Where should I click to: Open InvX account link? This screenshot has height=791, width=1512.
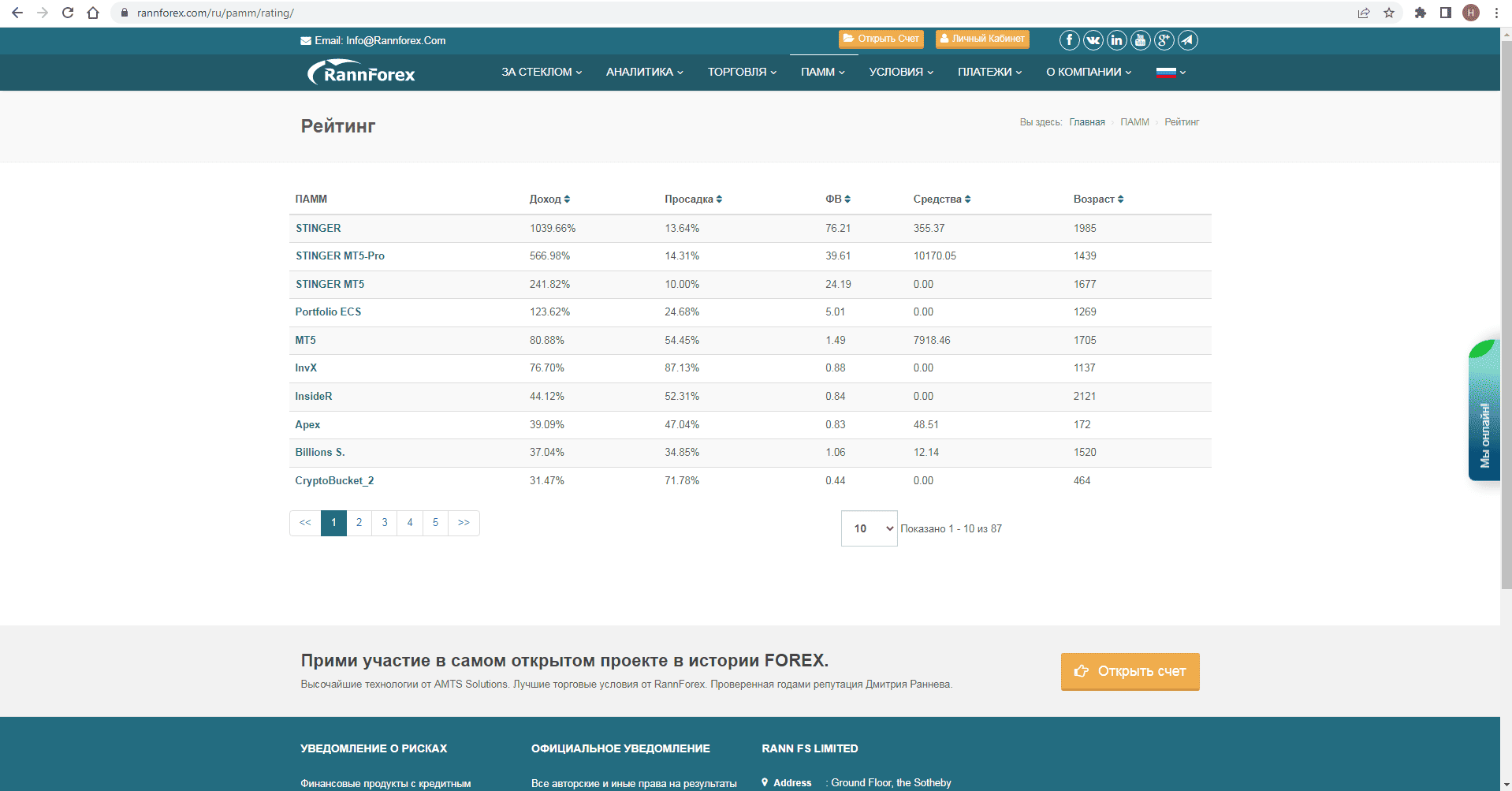[x=306, y=368]
